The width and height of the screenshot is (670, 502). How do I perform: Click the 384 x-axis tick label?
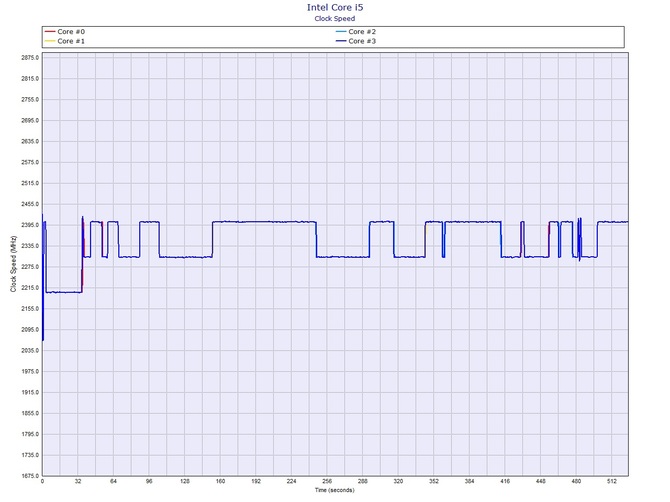[x=469, y=481]
